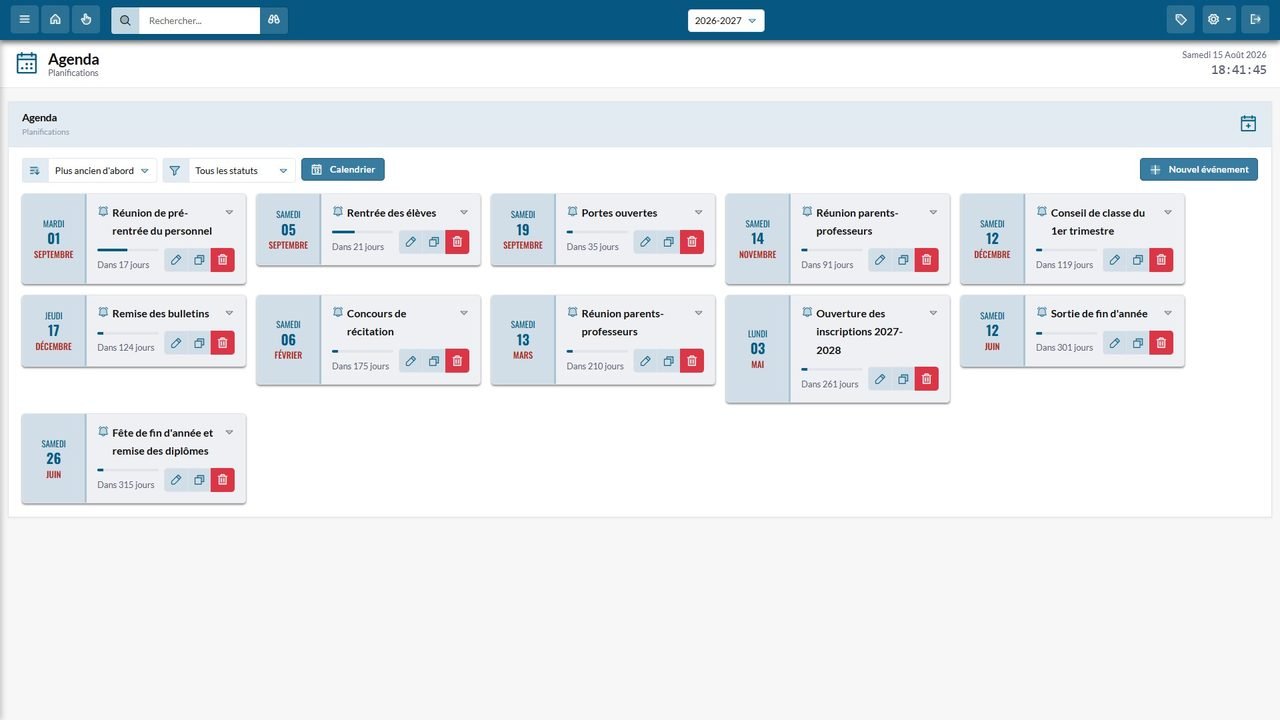Expand the Concours de récitation card chevron
The image size is (1280, 720).
coord(464,314)
